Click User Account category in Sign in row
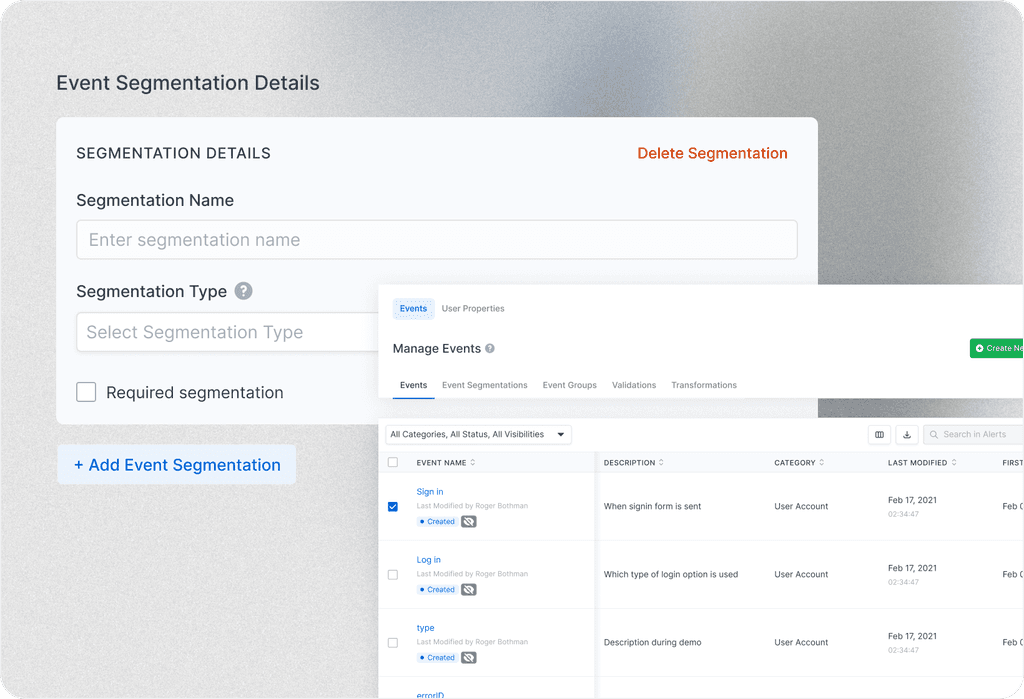 click(801, 506)
